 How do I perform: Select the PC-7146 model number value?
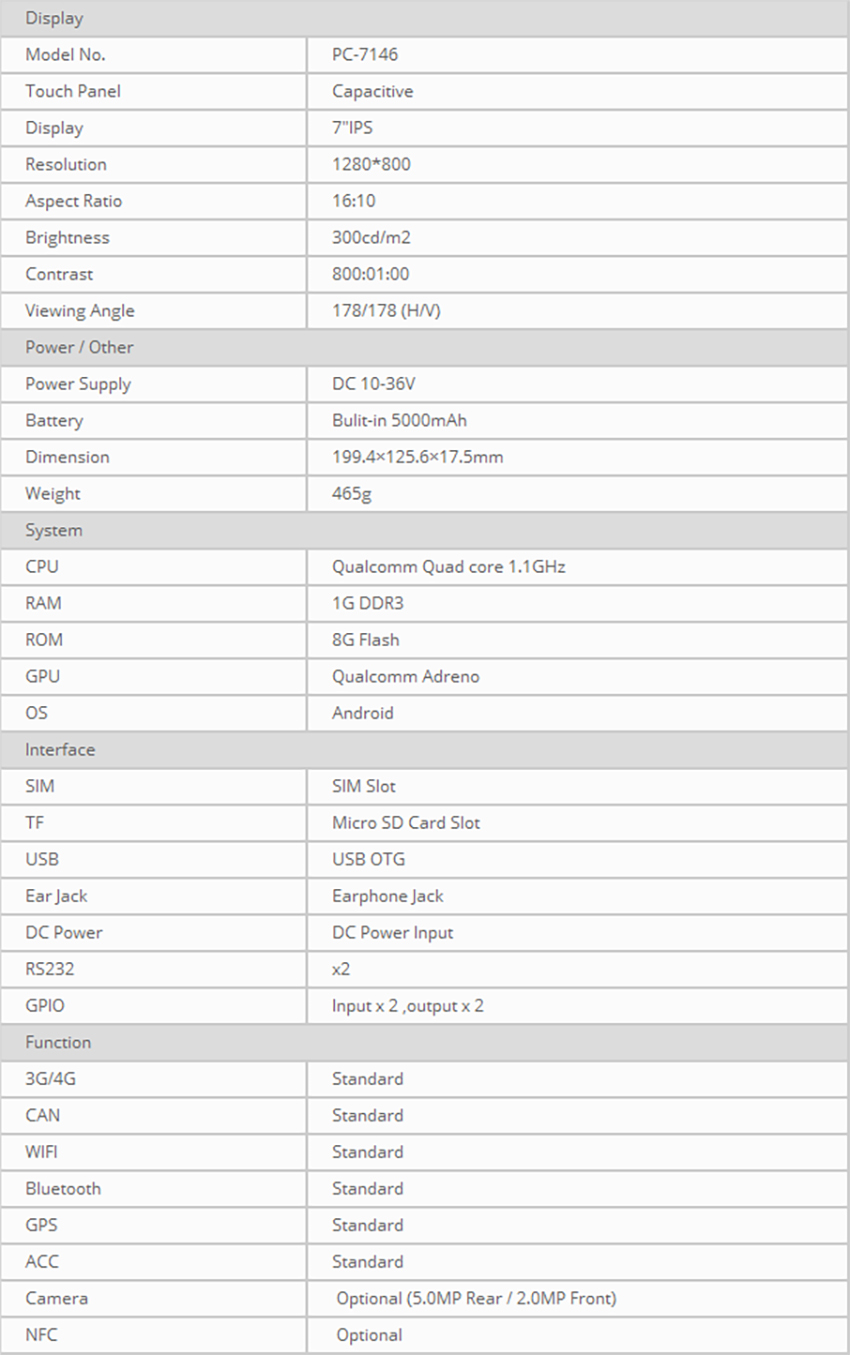(365, 55)
